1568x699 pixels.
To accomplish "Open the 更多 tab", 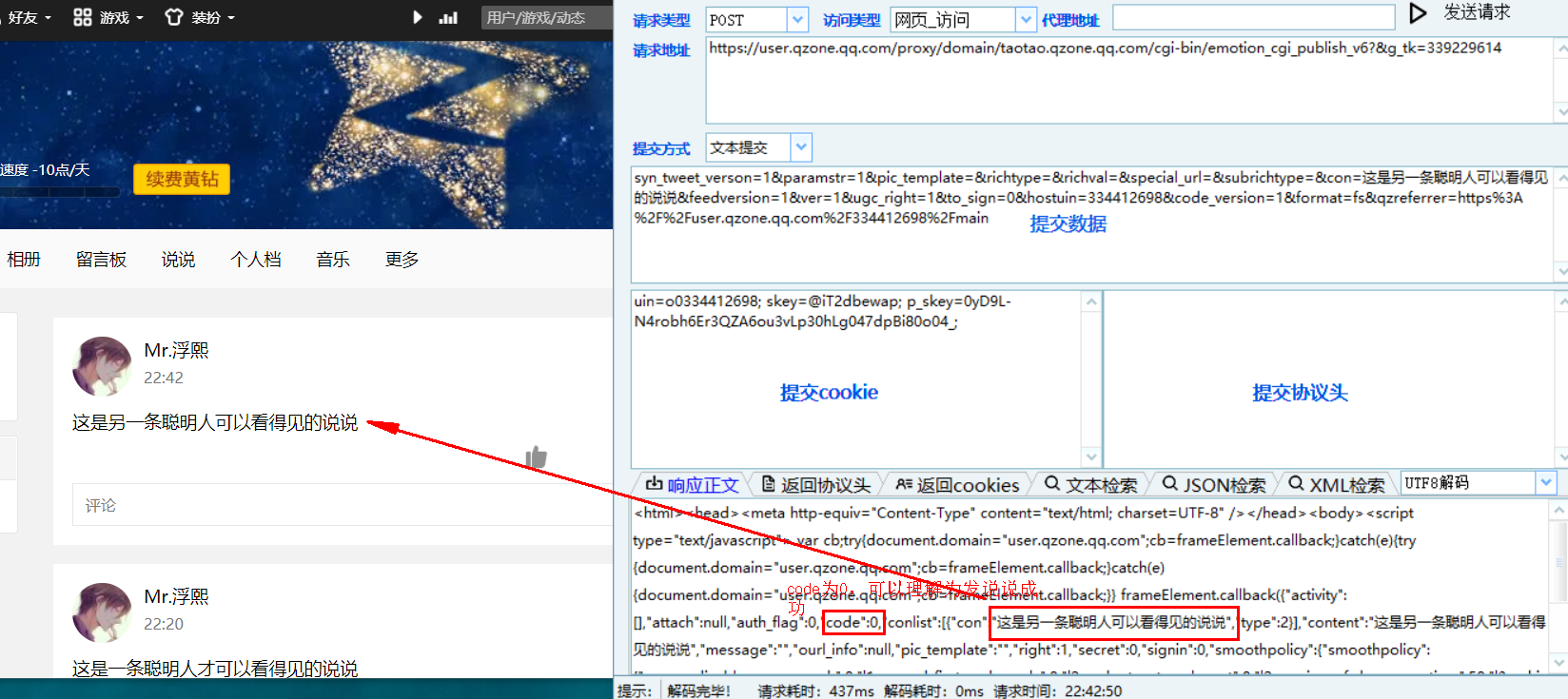I will pos(402,260).
